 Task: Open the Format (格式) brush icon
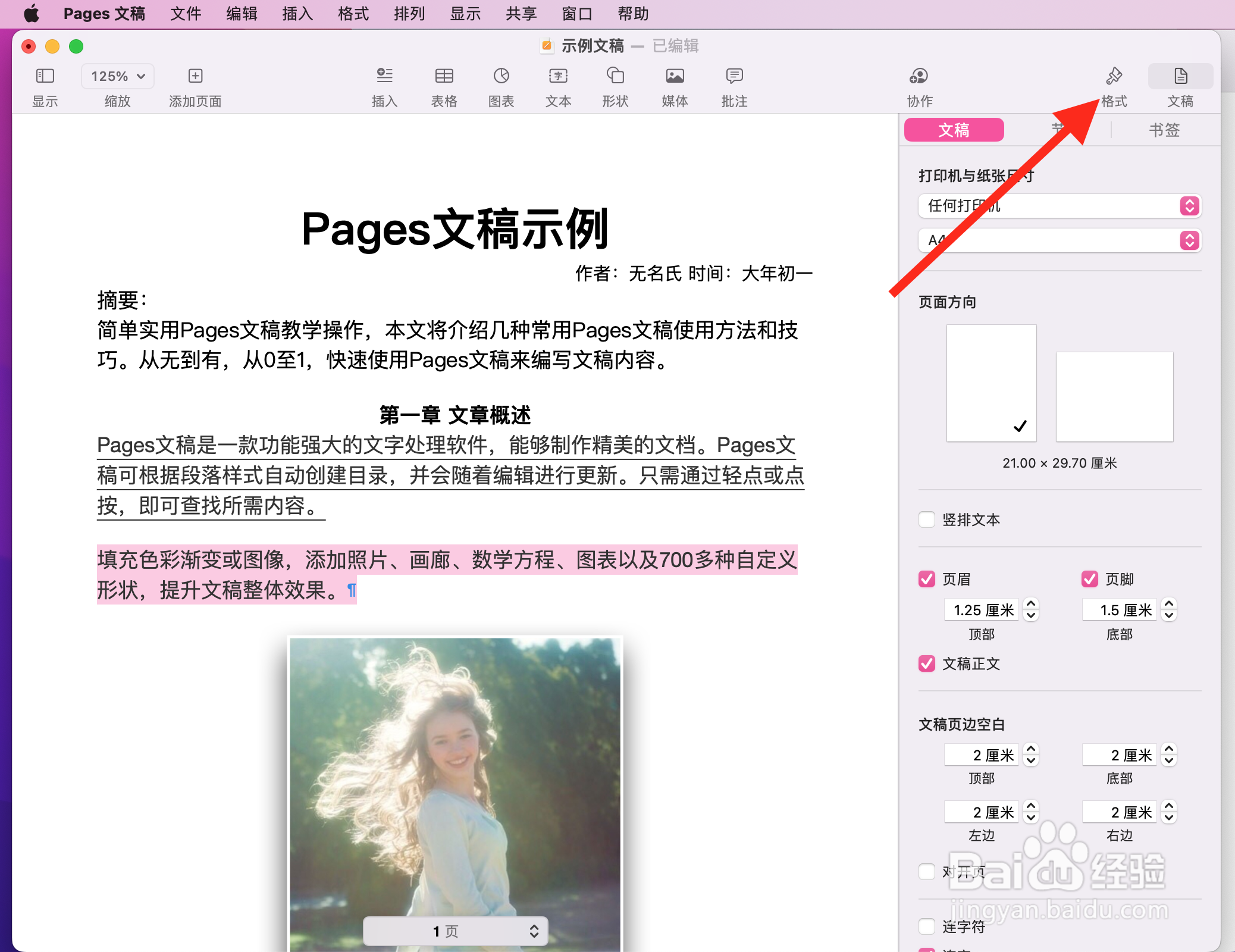tap(1114, 76)
